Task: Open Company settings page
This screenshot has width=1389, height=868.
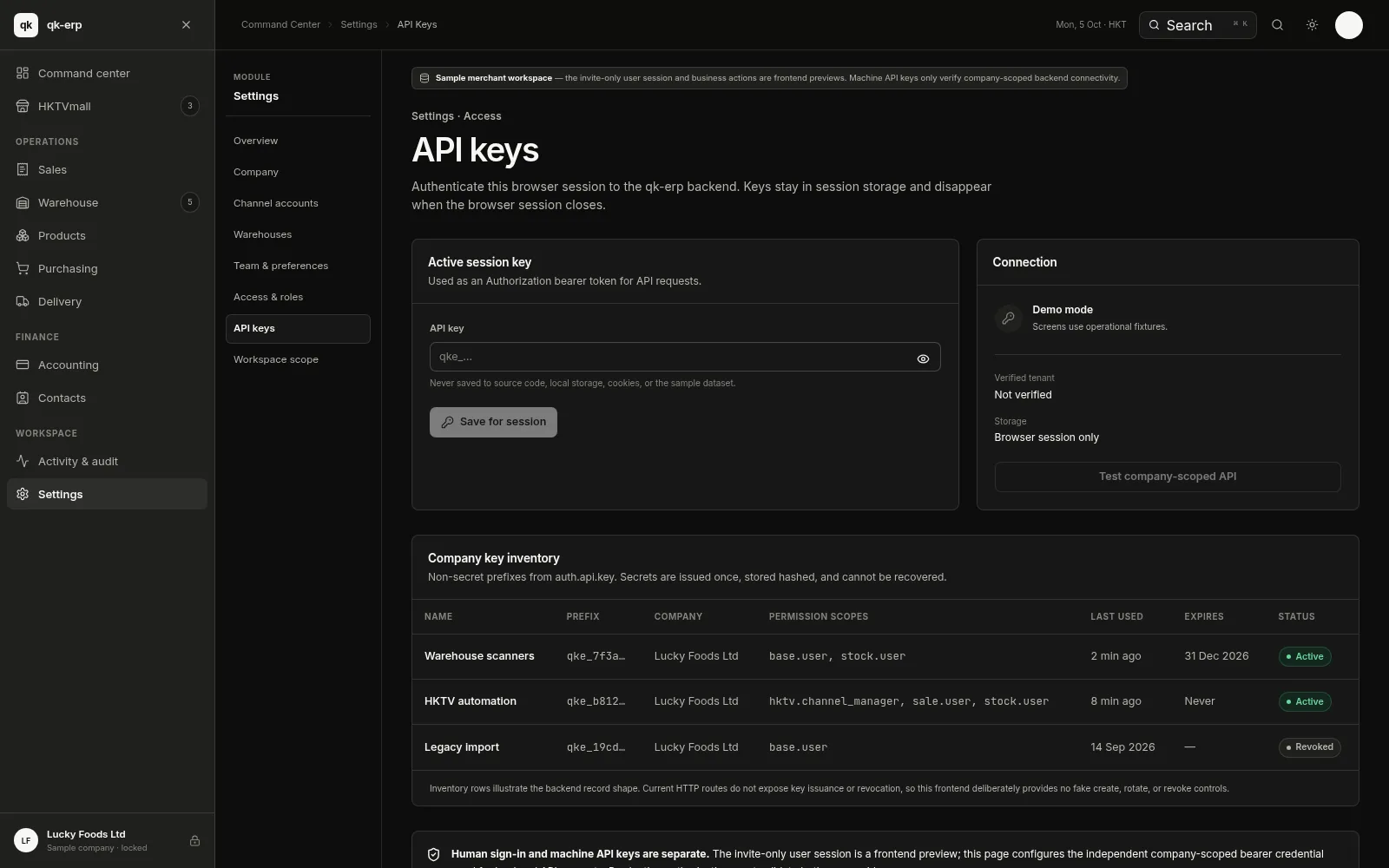Action: (298, 172)
